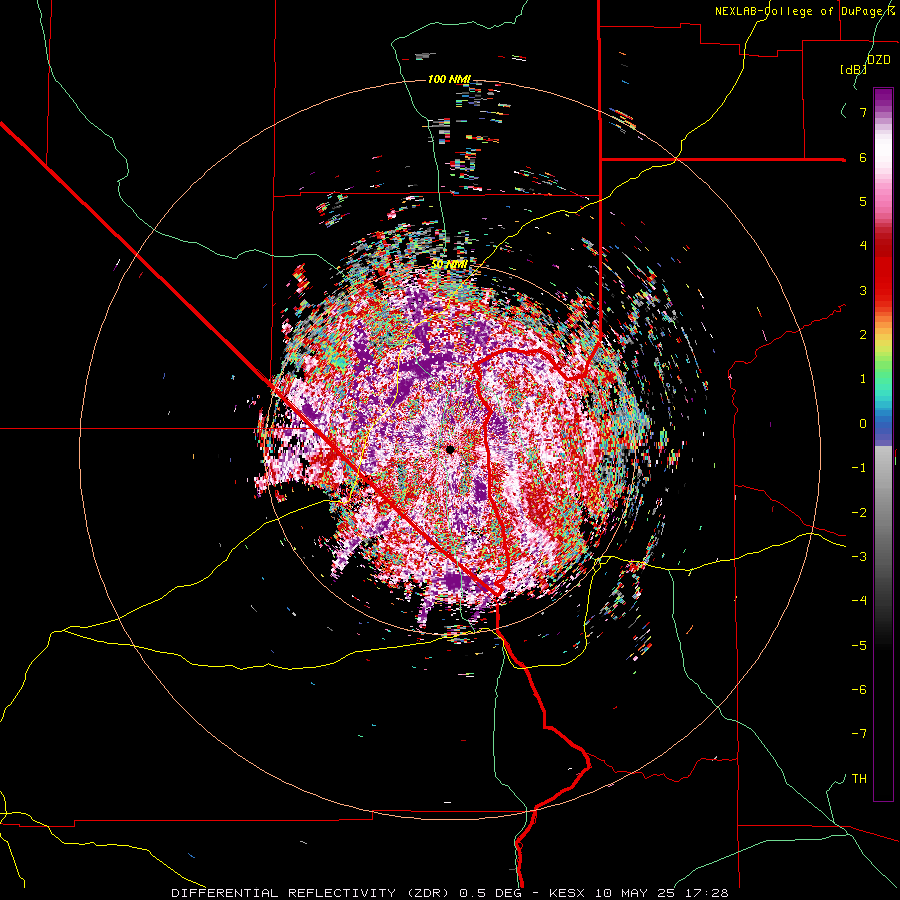
Task: Click the DIFFERENTIAL REFLECTIVITY caption text
Action: point(284,893)
